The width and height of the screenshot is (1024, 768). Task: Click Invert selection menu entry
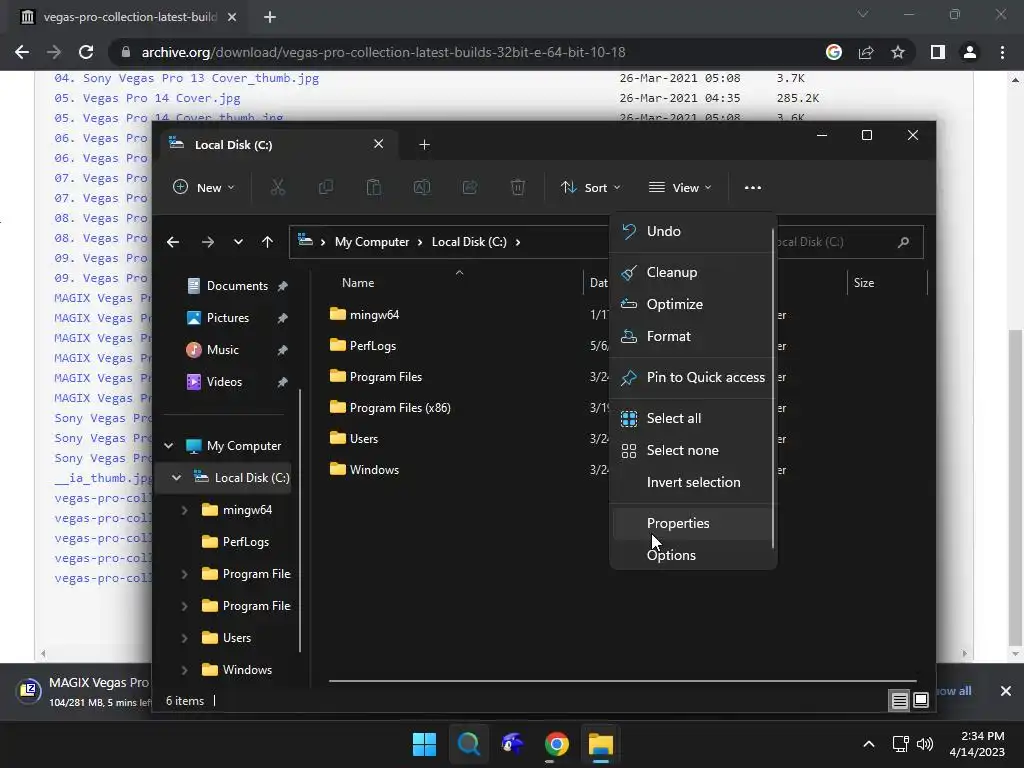click(692, 483)
